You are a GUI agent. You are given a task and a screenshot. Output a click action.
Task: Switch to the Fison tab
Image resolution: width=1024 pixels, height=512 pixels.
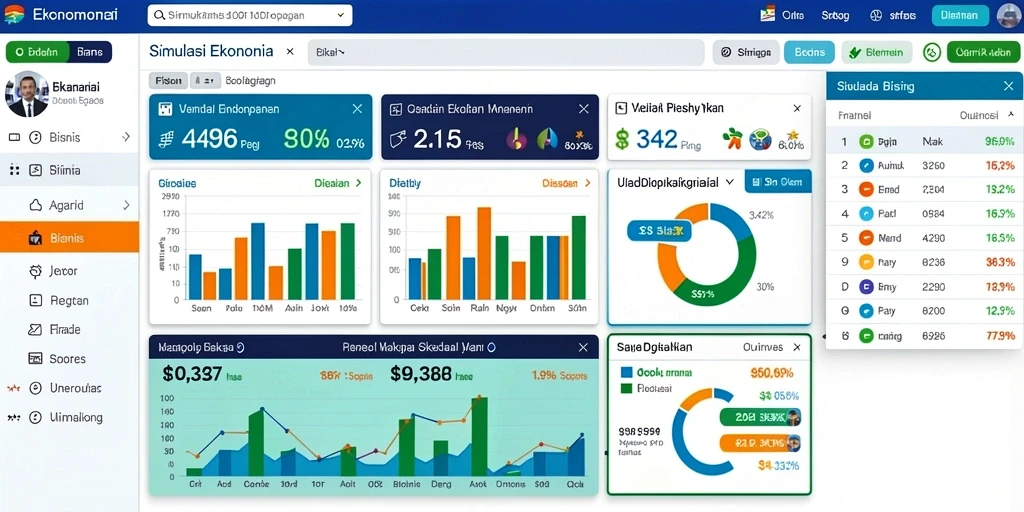(x=168, y=81)
